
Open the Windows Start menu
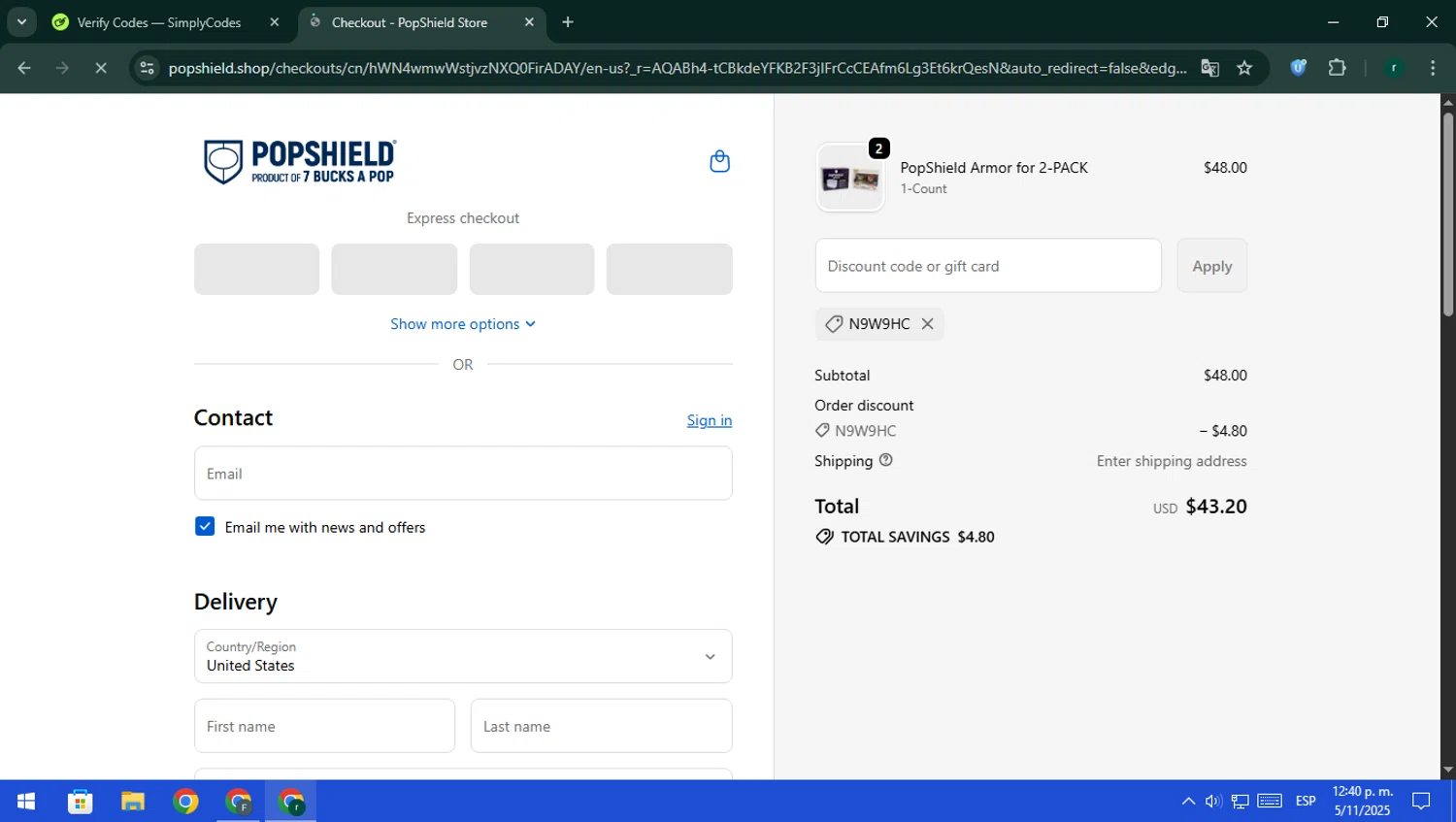26,802
